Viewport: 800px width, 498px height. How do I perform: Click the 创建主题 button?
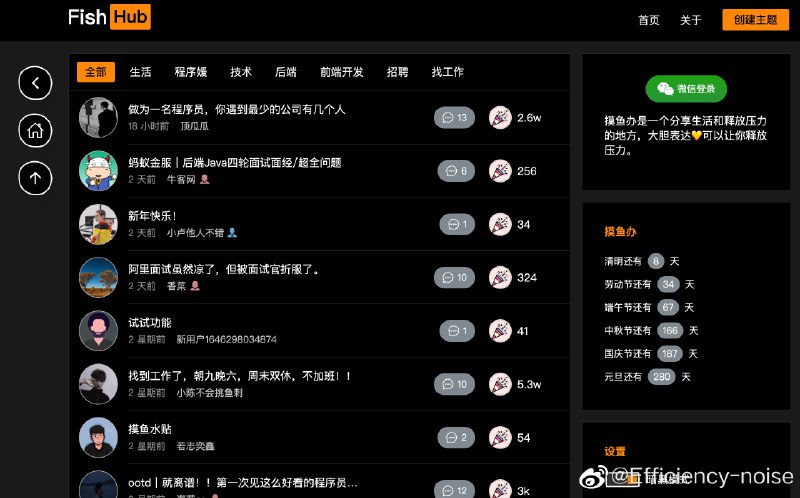(756, 20)
